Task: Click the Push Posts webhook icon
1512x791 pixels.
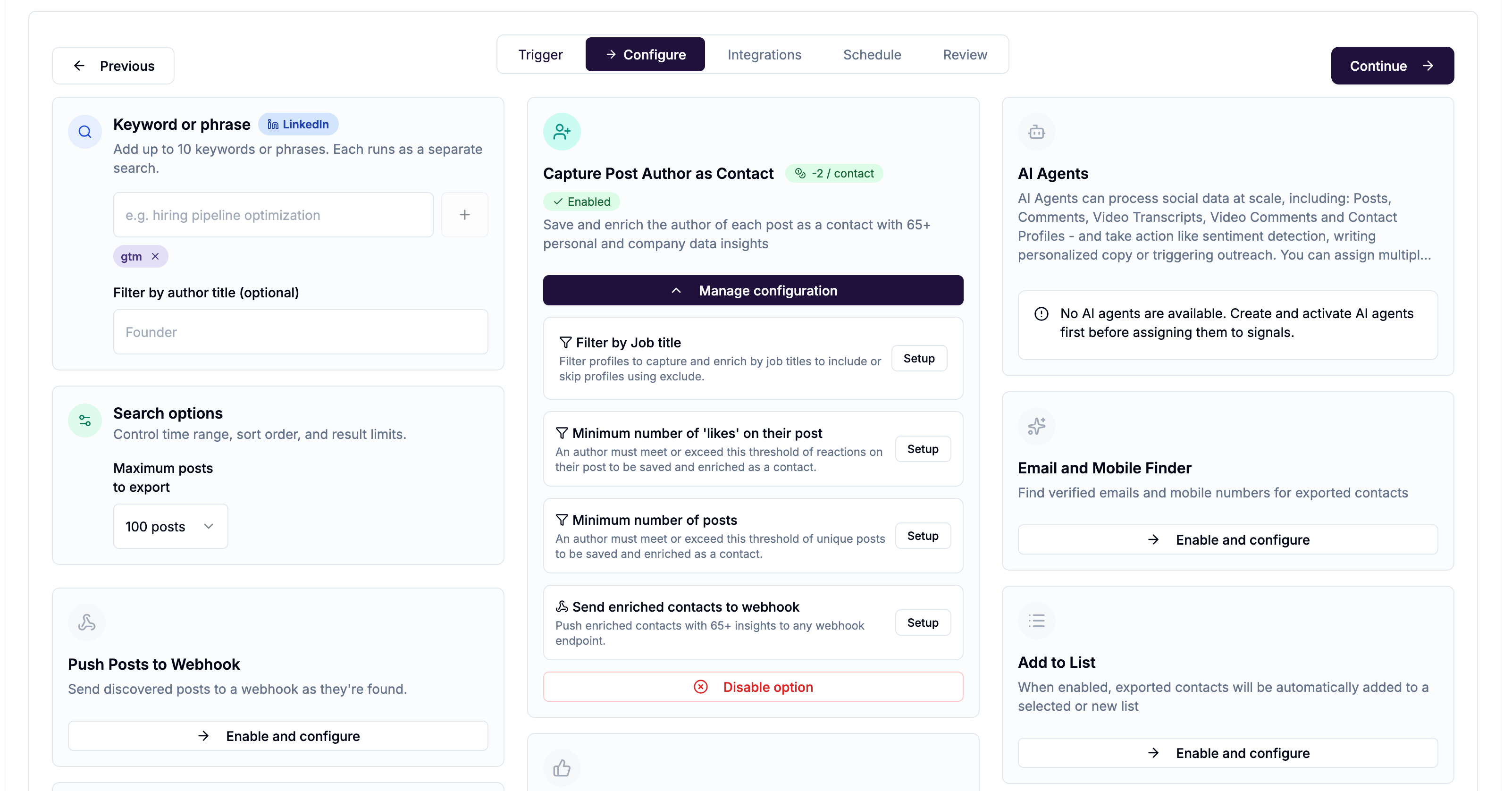Action: [87, 623]
